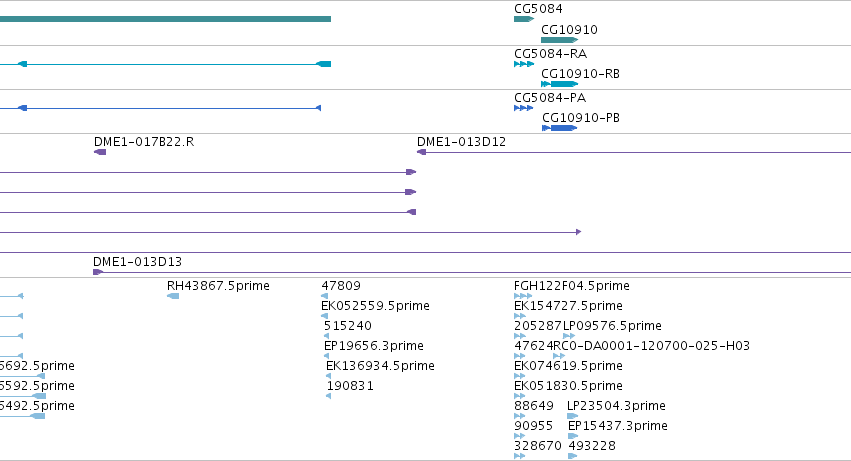Click the EK136934.5prime label
Viewport: 851px width, 461px height.
point(380,366)
